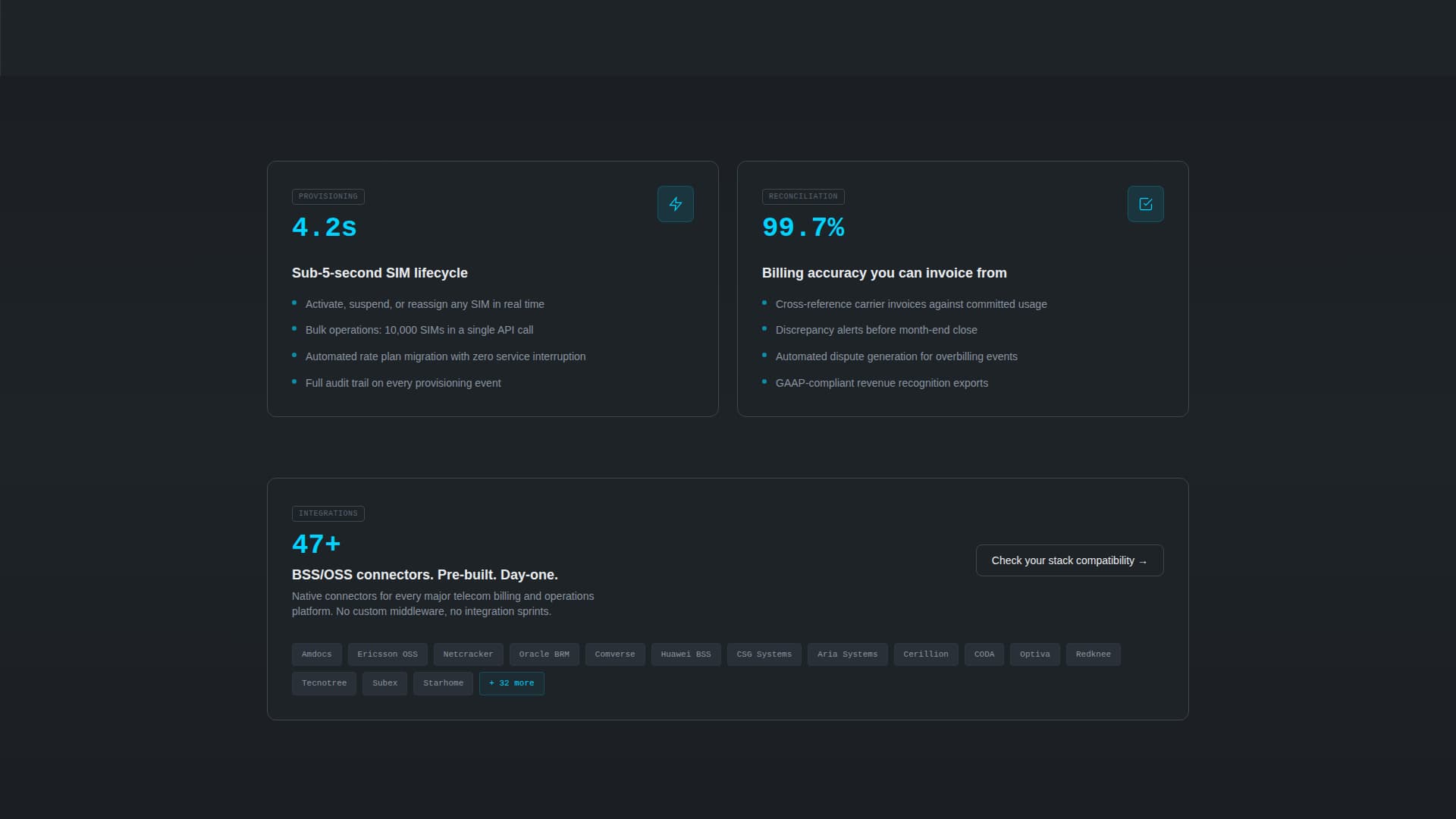Screen dimensions: 1456x819
Task: Expand the + 32 more integrations chip
Action: tap(511, 683)
